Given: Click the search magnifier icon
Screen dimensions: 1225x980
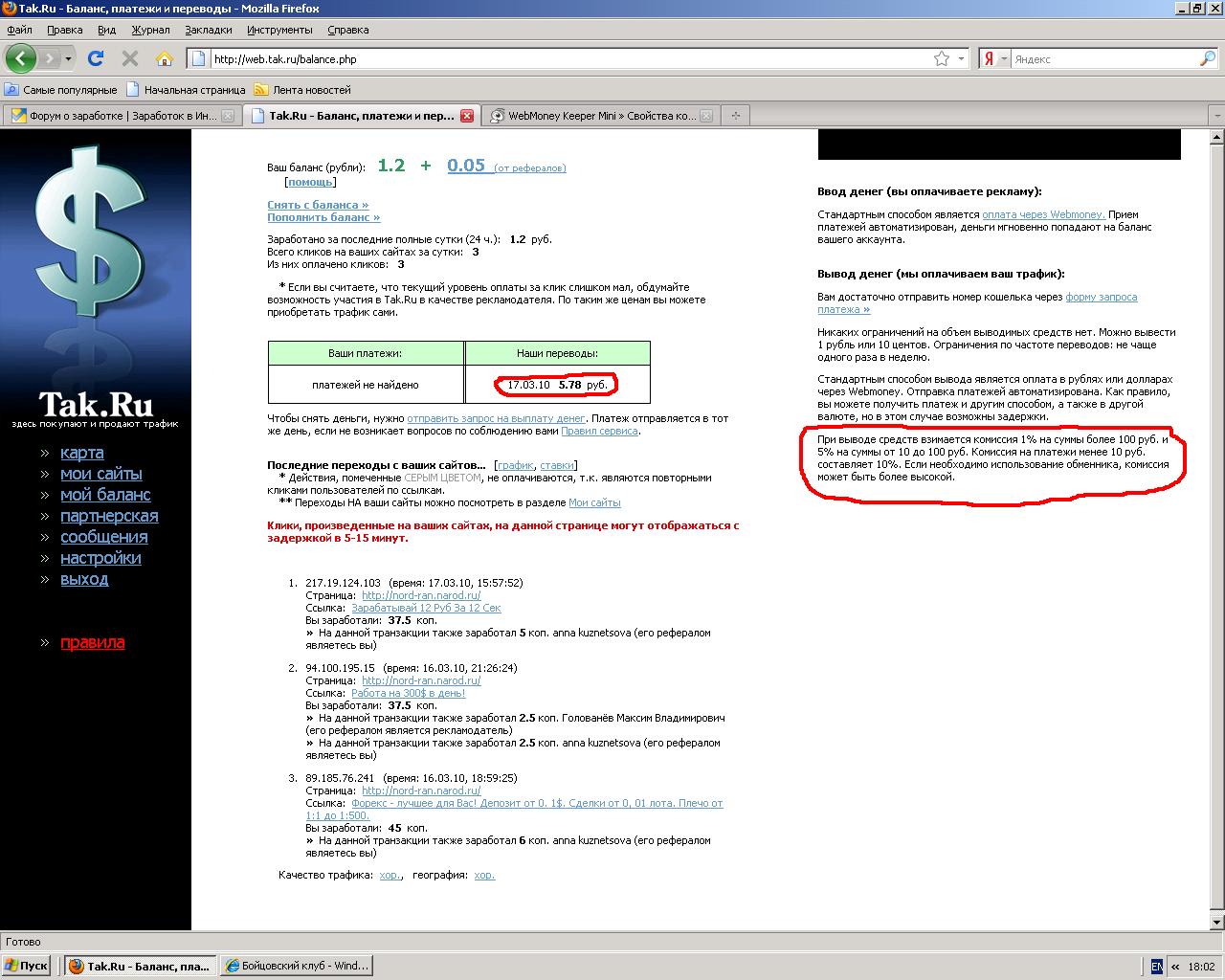Looking at the screenshot, I should pyautogui.click(x=1208, y=58).
